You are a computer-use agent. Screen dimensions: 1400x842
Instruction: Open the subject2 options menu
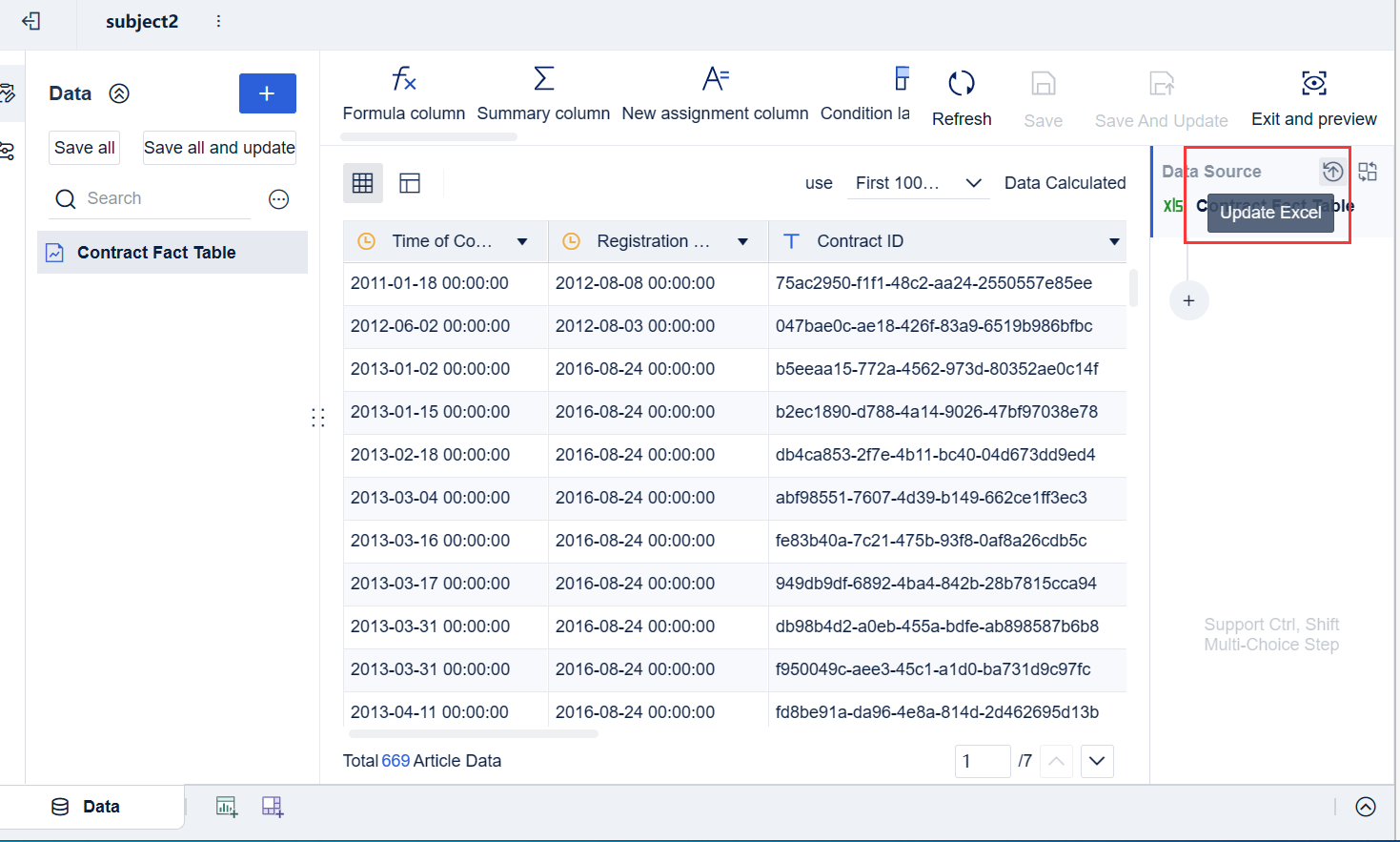point(218,20)
